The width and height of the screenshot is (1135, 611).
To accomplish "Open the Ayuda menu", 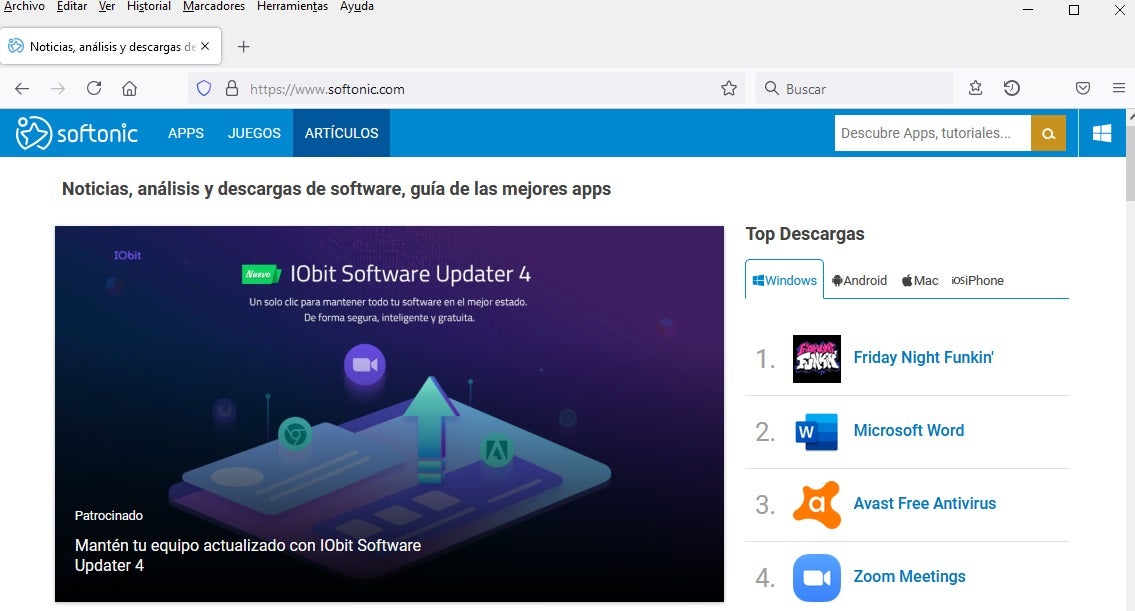I will [357, 7].
